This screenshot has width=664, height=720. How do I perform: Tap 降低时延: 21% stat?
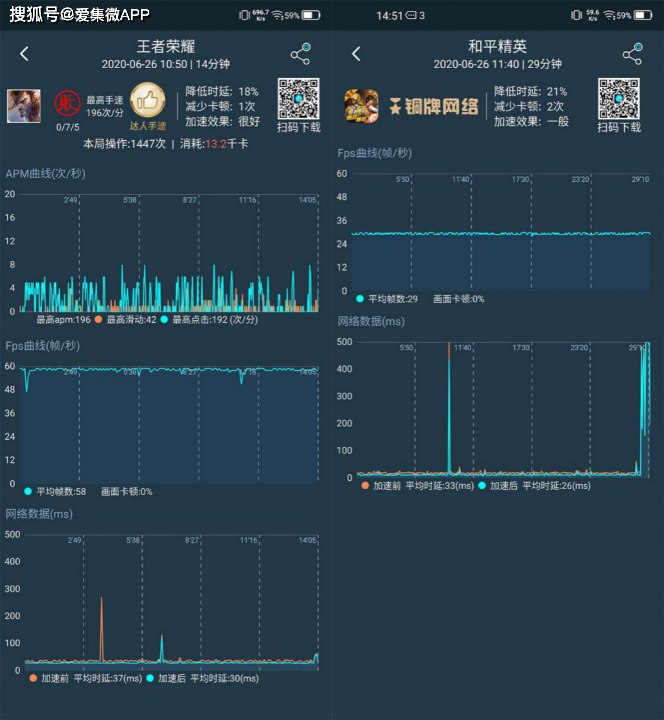pyautogui.click(x=530, y=91)
